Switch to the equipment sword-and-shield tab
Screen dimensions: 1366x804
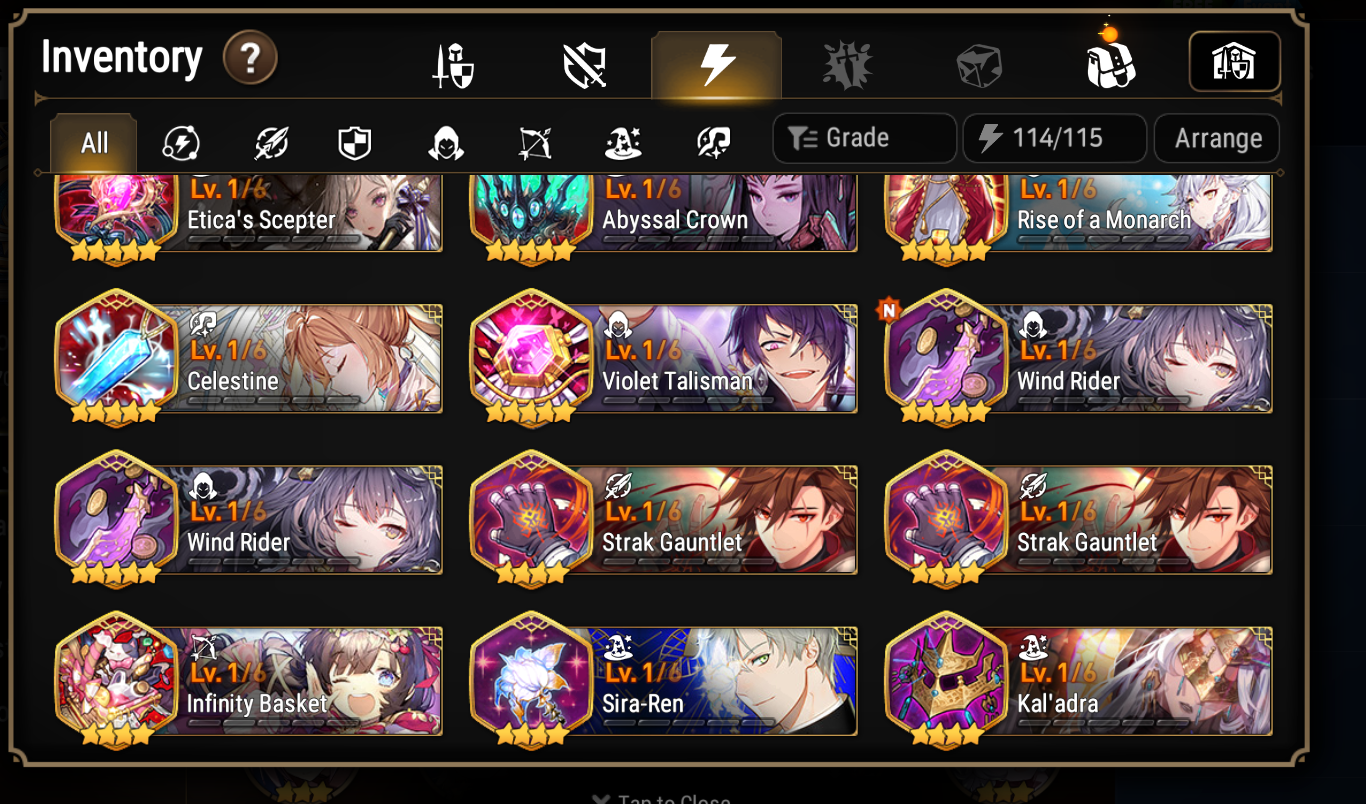pos(453,67)
